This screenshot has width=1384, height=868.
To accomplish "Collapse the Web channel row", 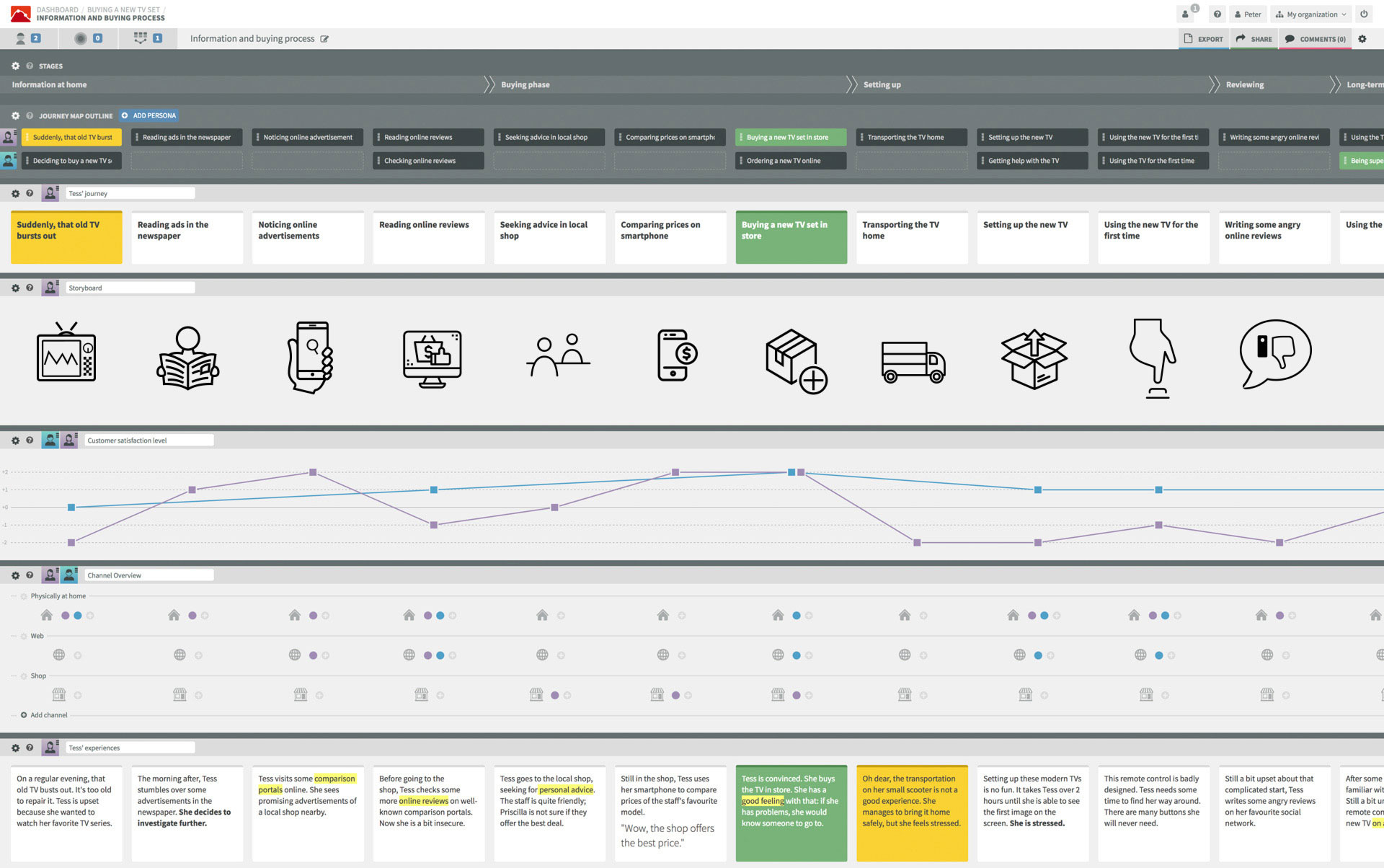I will 14,636.
